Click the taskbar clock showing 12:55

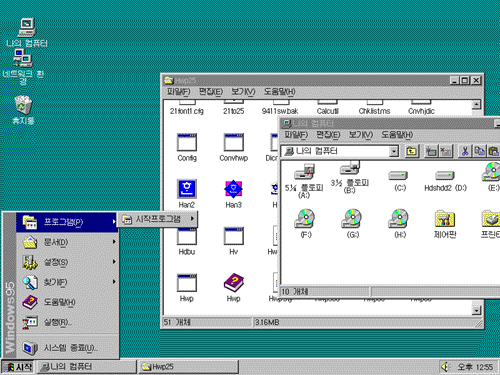tap(475, 367)
